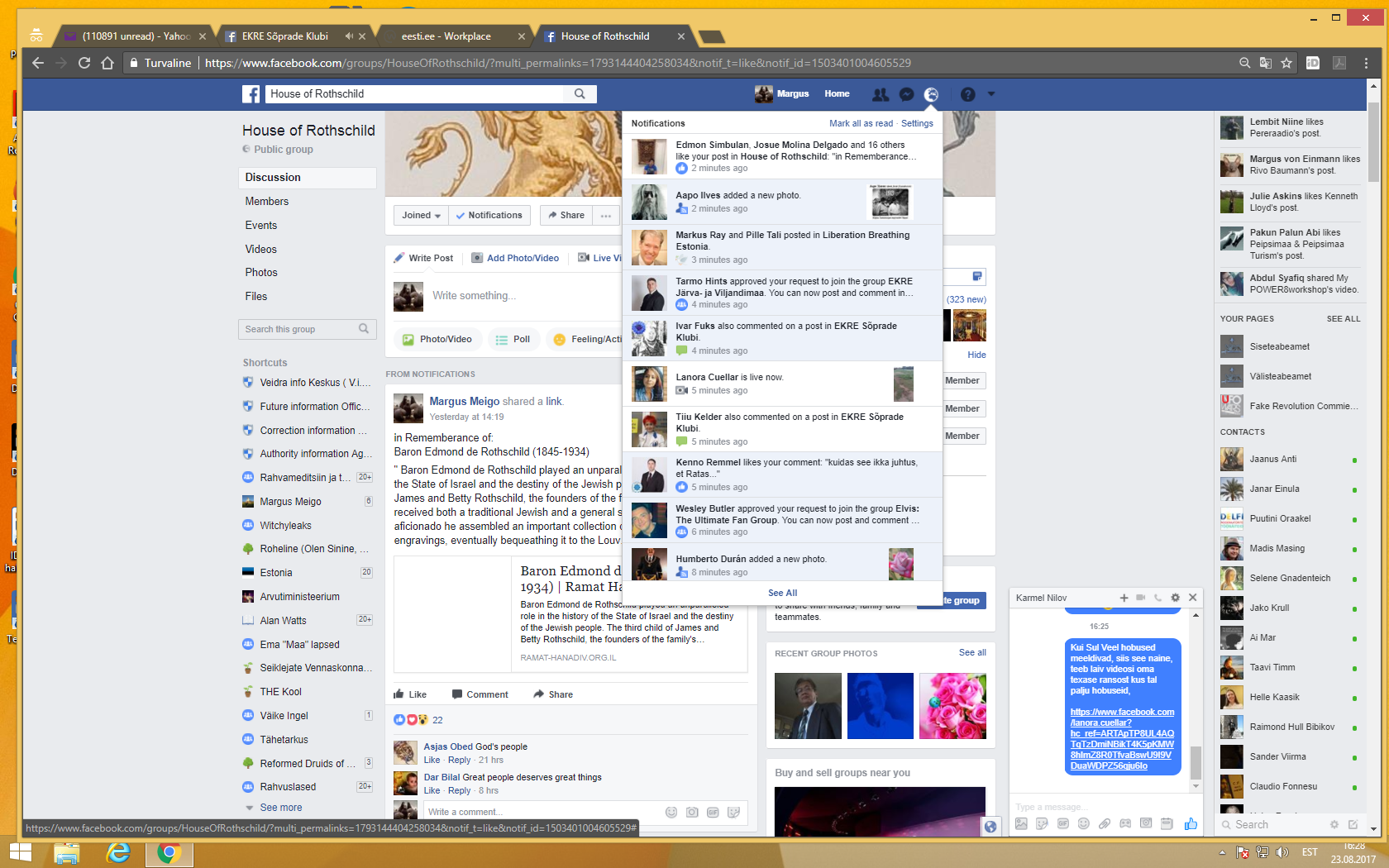
Task: Open the Messenger icon in the top bar
Action: [906, 94]
